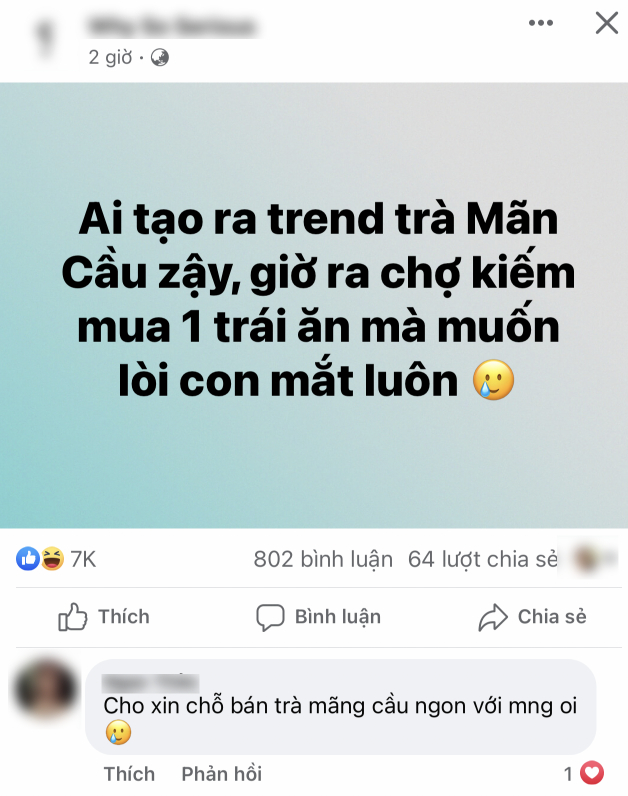This screenshot has width=628, height=796.
Task: Click the blue like reaction icon
Action: point(28,559)
